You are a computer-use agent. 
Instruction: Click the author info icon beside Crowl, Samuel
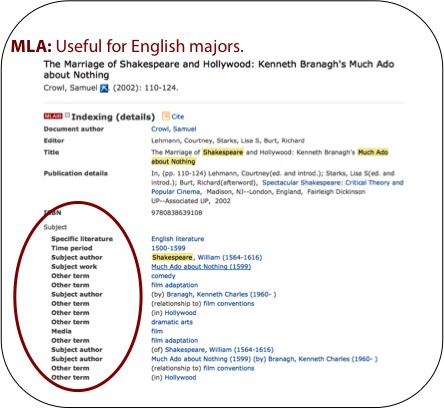pyautogui.click(x=104, y=88)
